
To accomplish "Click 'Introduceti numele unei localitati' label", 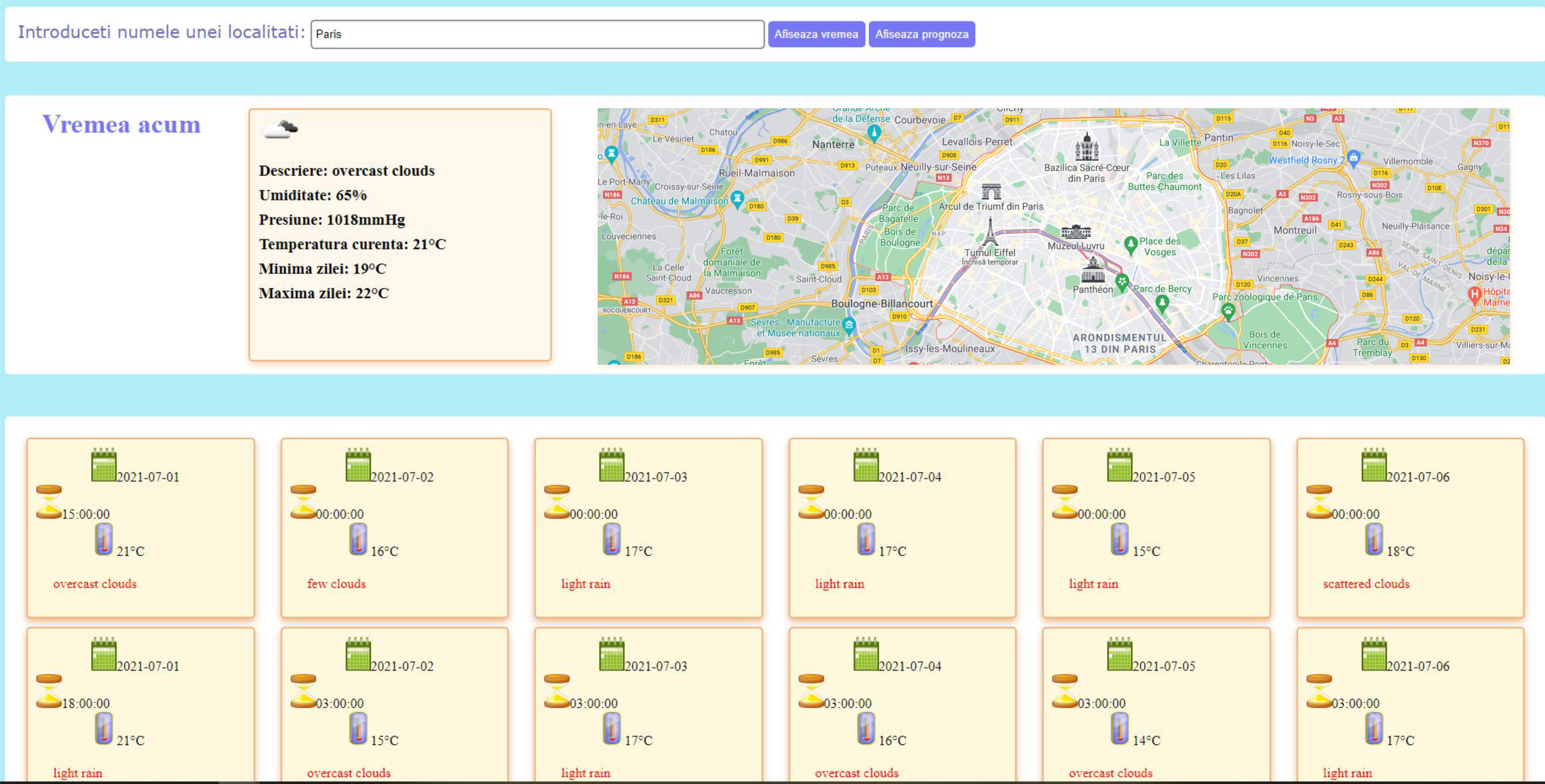I will point(161,32).
